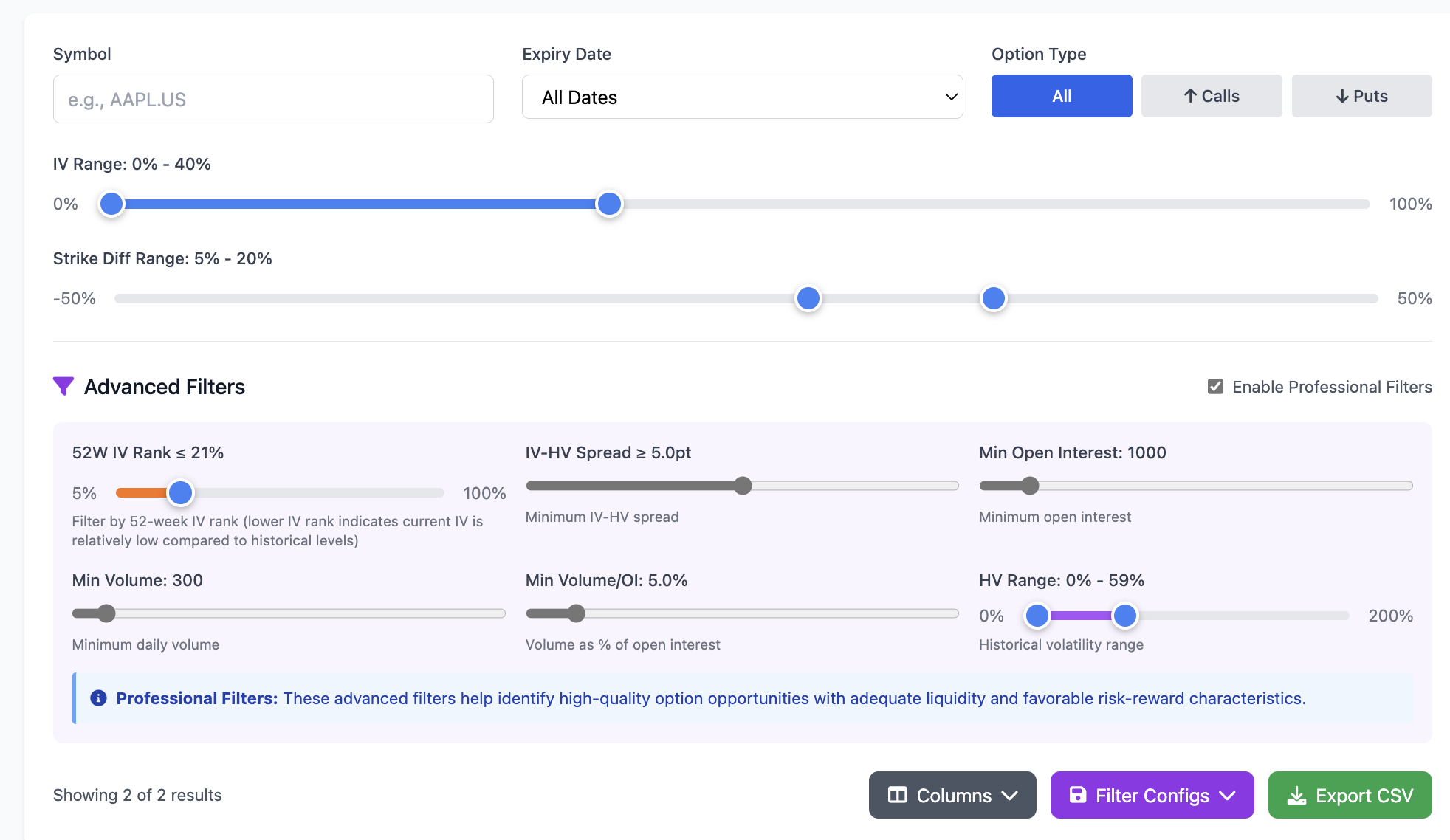Click the Min Volume/OI slider handle

[577, 613]
